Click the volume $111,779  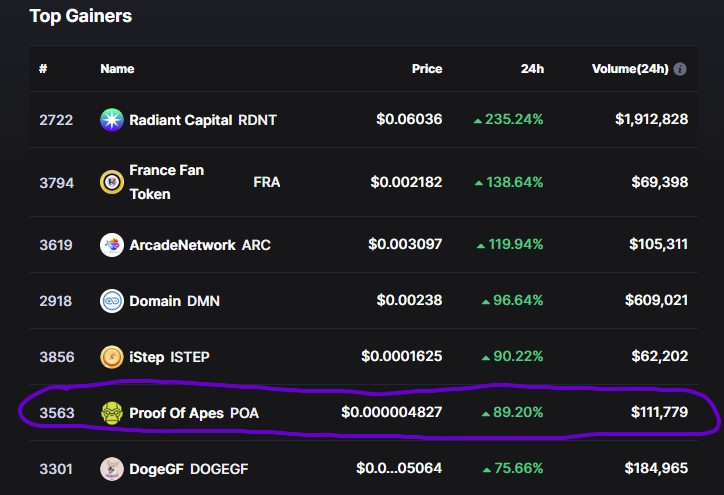point(659,412)
